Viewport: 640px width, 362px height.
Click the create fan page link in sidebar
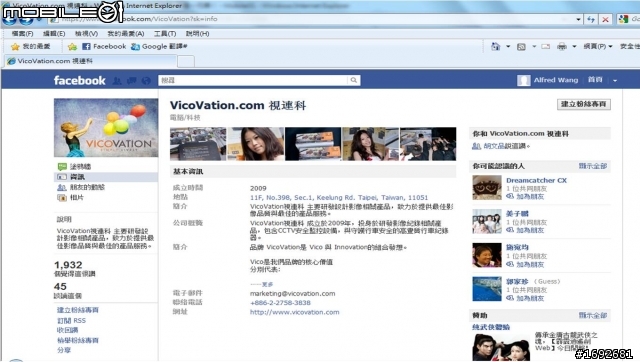tap(78, 310)
